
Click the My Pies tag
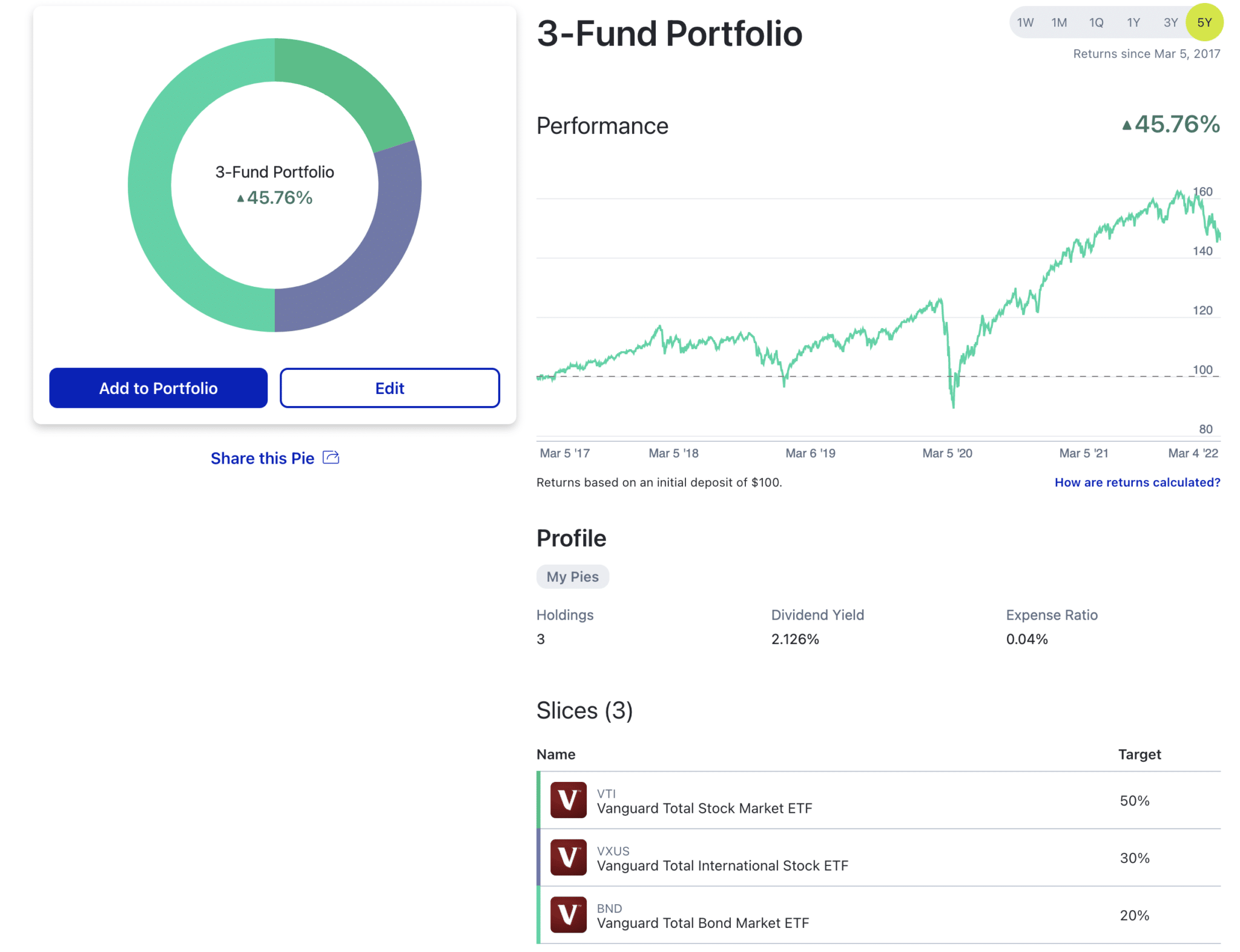(572, 577)
